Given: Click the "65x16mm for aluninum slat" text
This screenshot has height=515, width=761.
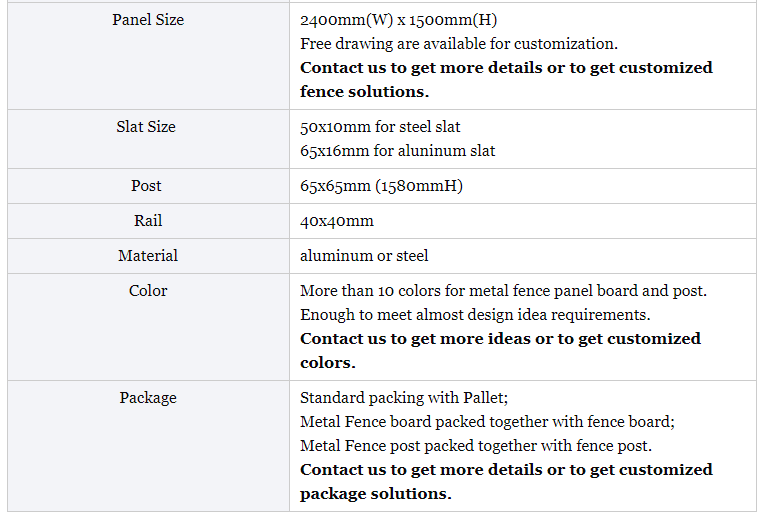Looking at the screenshot, I should point(397,151).
